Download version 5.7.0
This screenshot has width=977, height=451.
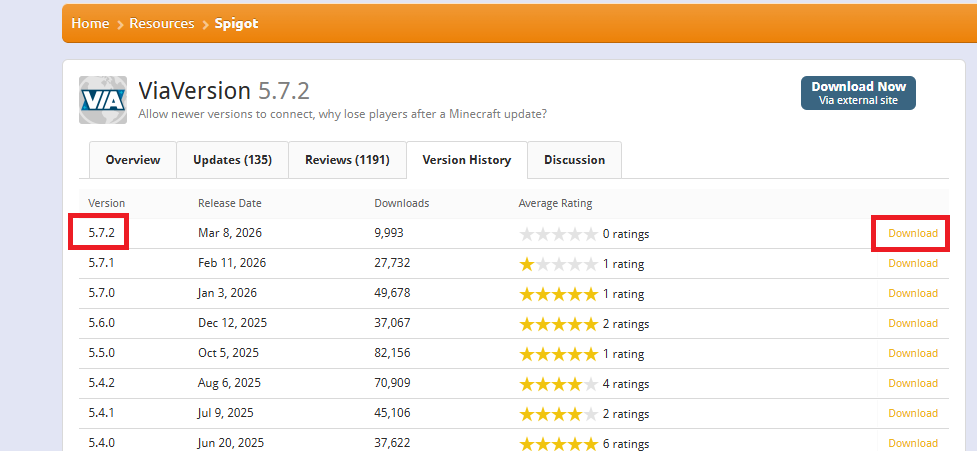pos(912,294)
